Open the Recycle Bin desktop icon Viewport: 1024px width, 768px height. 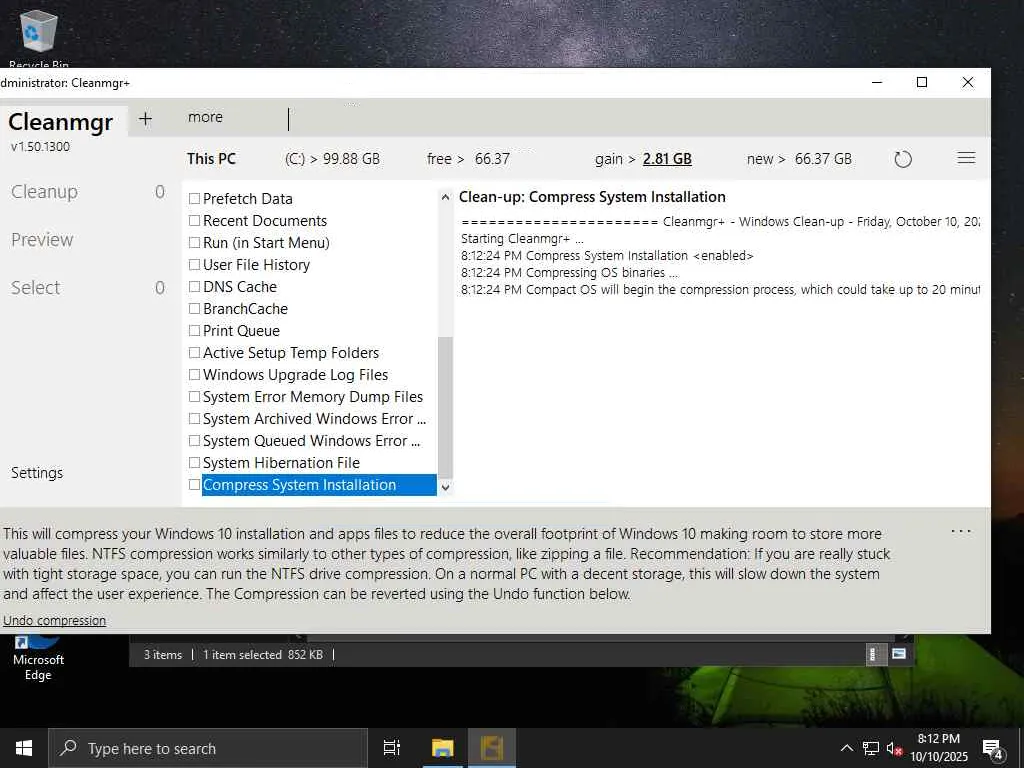(39, 38)
